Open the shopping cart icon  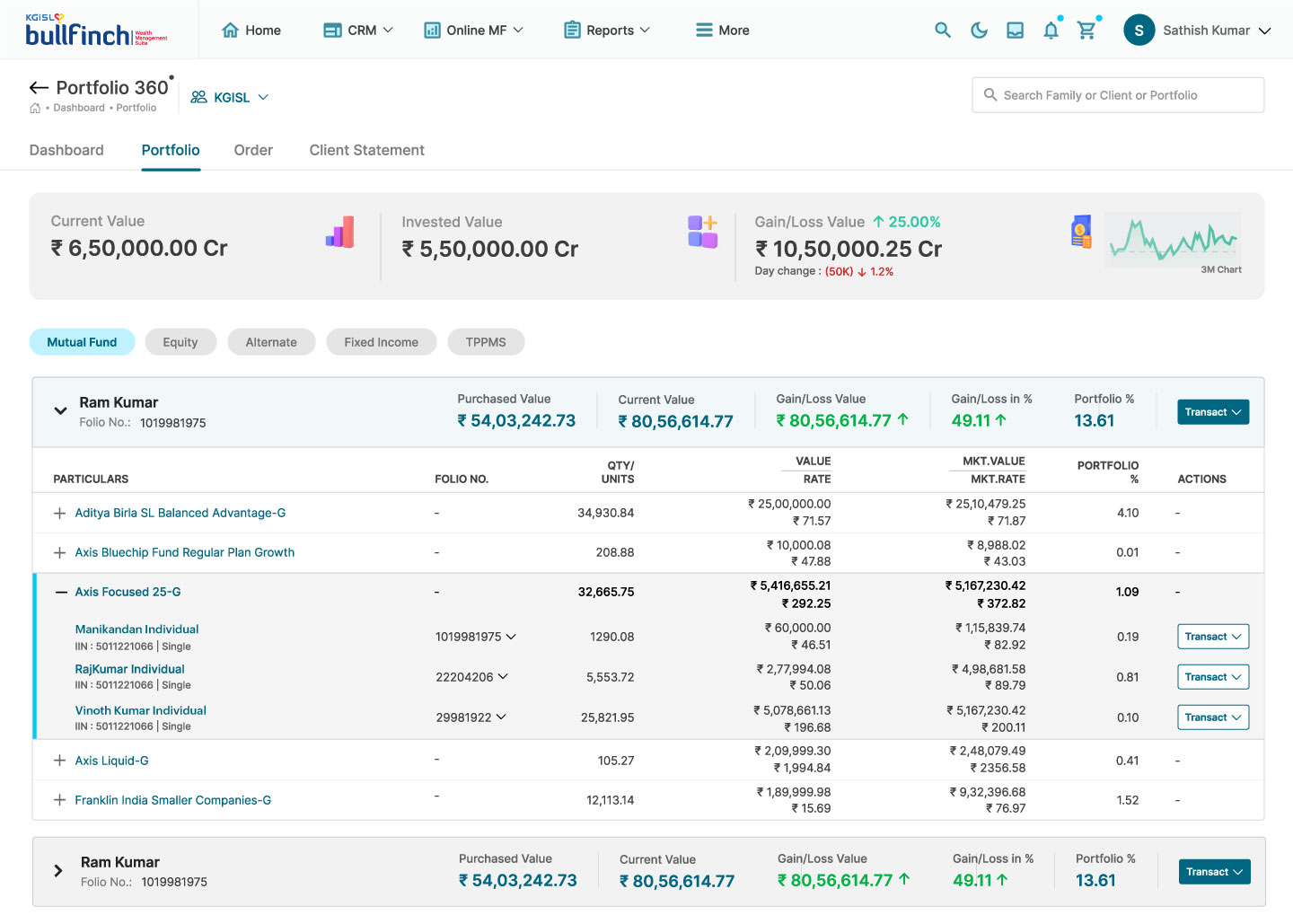click(x=1086, y=30)
